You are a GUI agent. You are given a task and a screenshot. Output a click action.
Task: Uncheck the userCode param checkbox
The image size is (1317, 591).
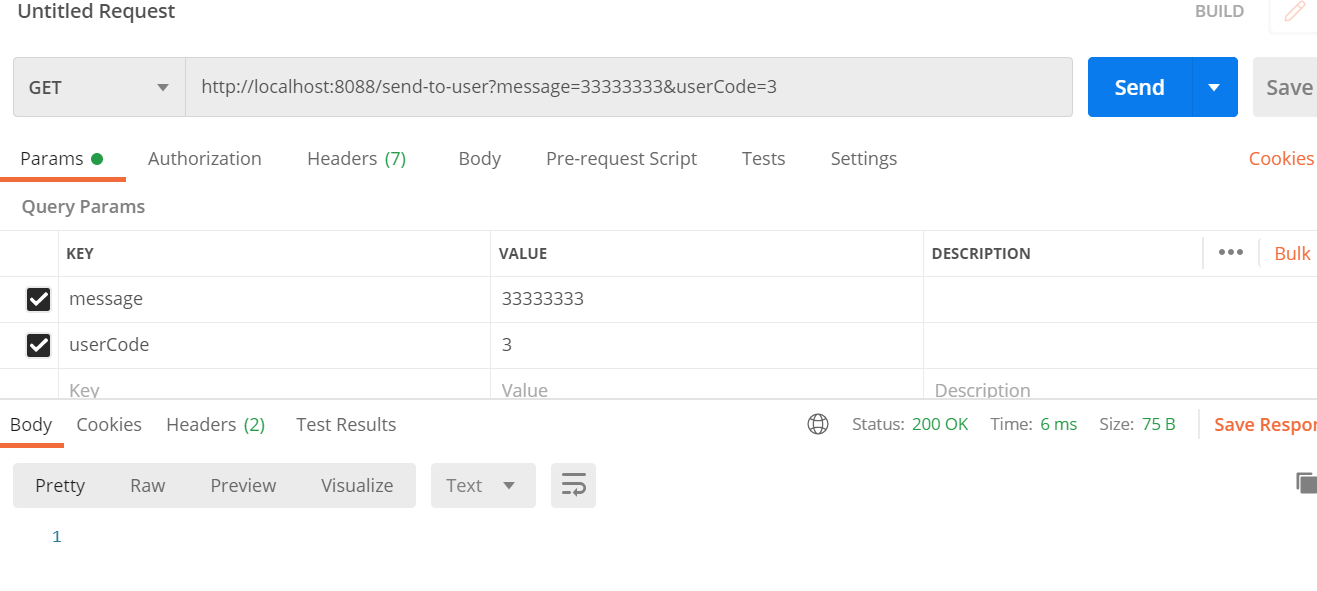point(38,345)
